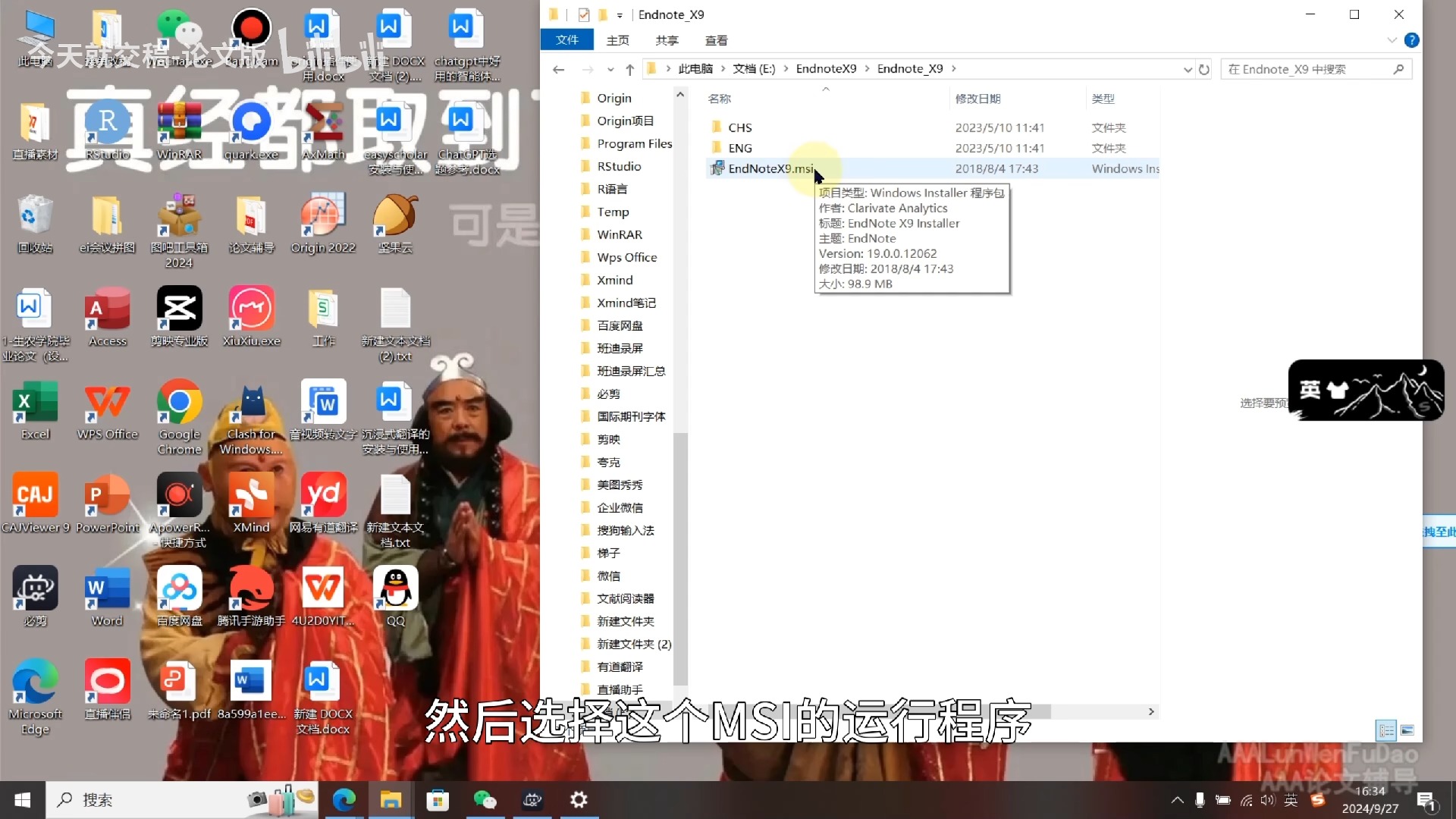Open 坚果云 desktop icon
Image resolution: width=1456 pixels, height=819 pixels.
pos(396,224)
